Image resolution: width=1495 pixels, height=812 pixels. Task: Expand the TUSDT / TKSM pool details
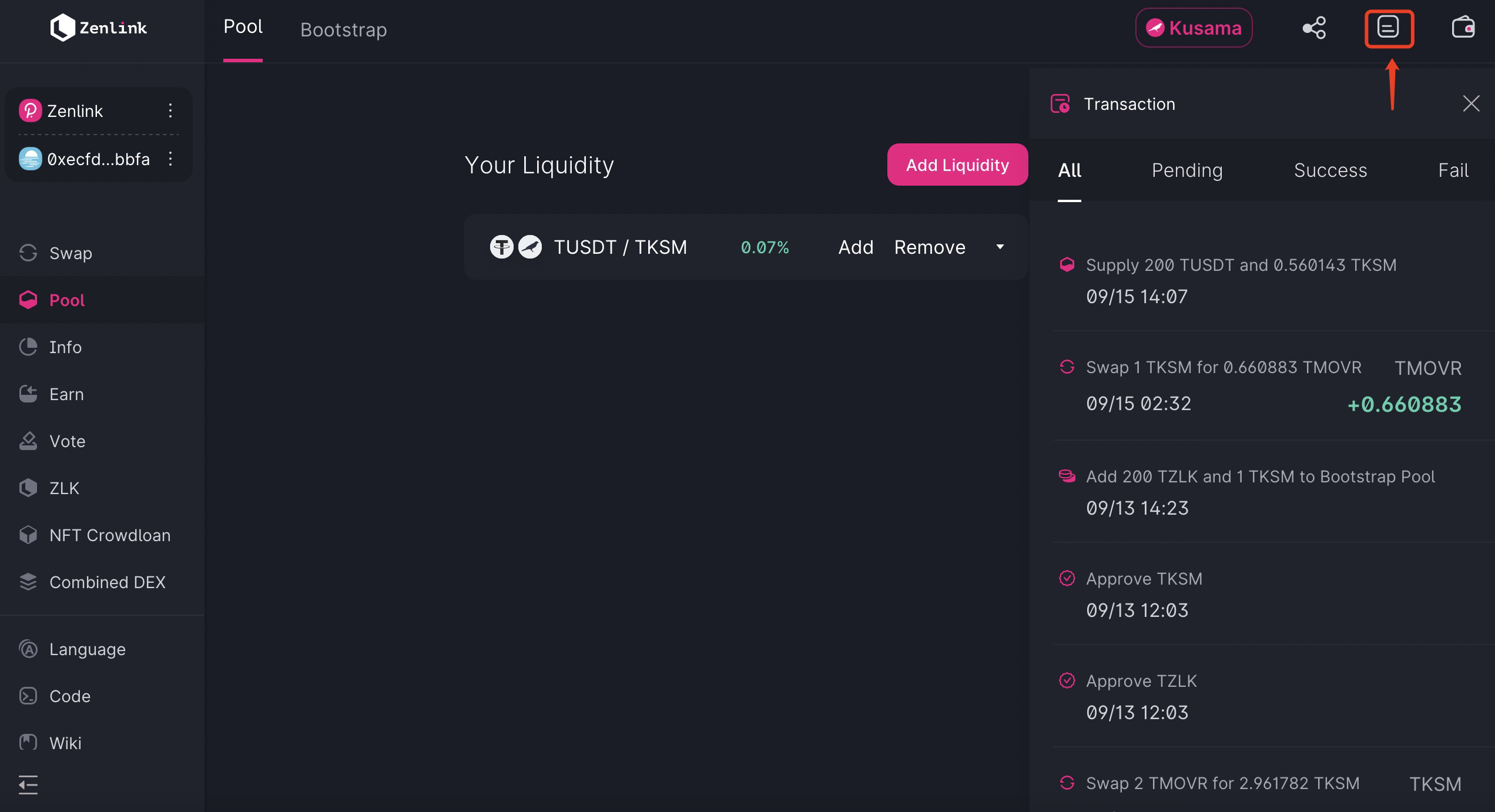click(x=1000, y=247)
